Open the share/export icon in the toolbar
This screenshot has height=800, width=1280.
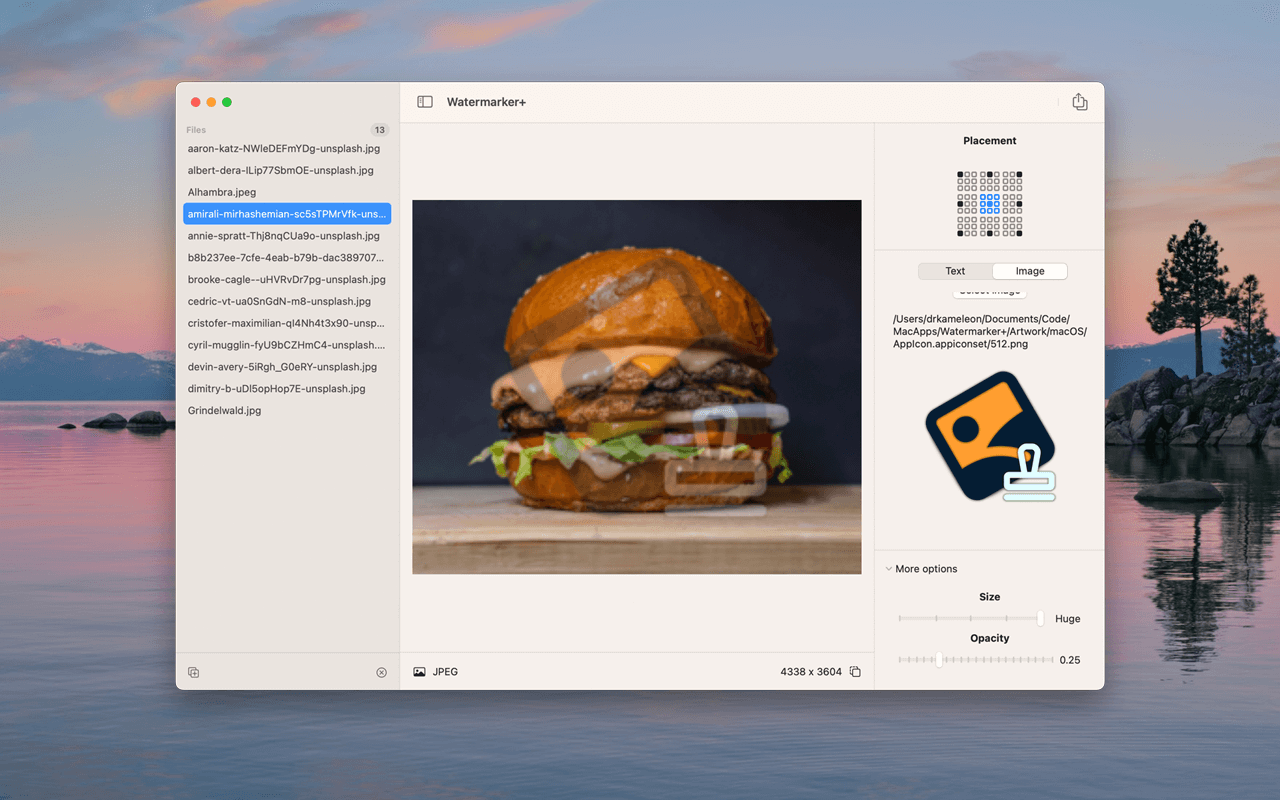1079,101
